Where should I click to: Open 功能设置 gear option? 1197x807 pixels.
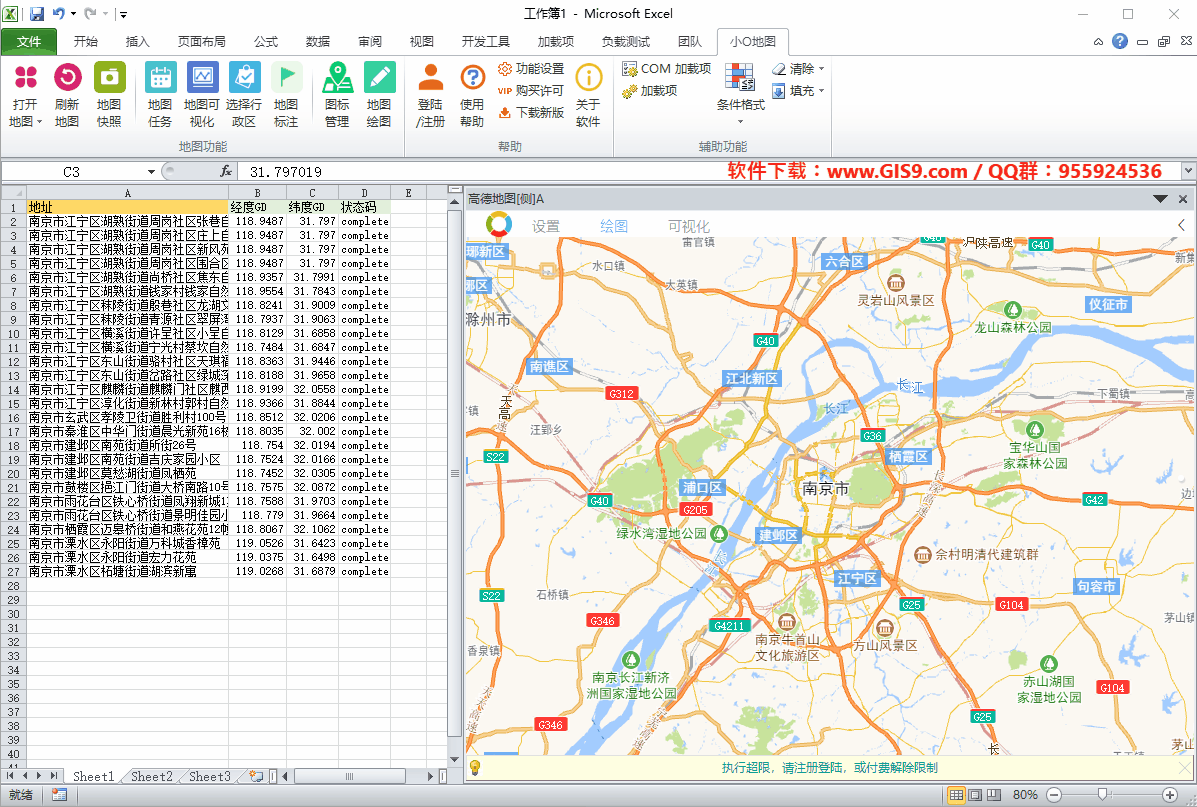point(531,69)
